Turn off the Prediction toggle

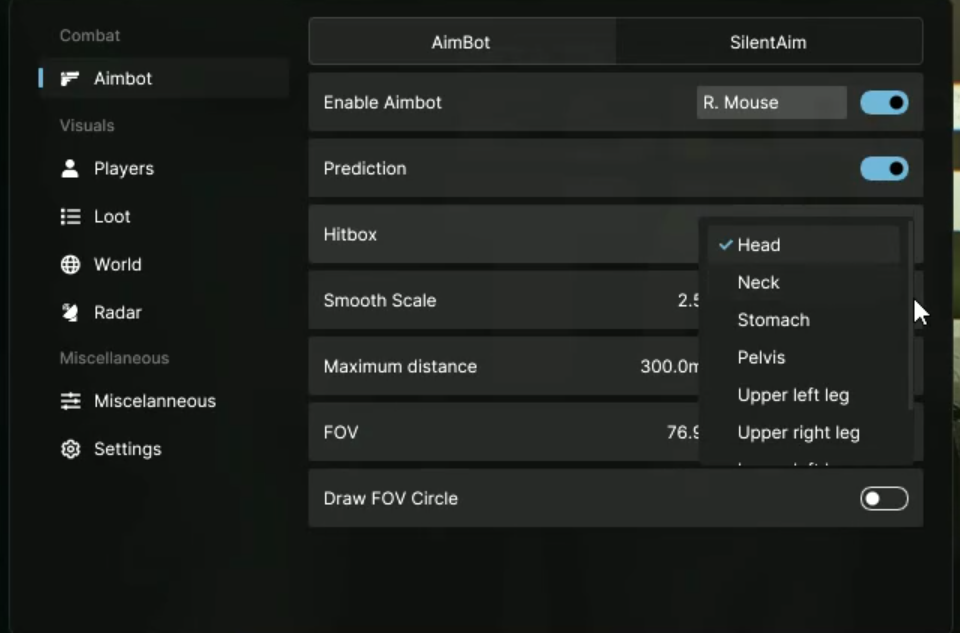(x=884, y=168)
